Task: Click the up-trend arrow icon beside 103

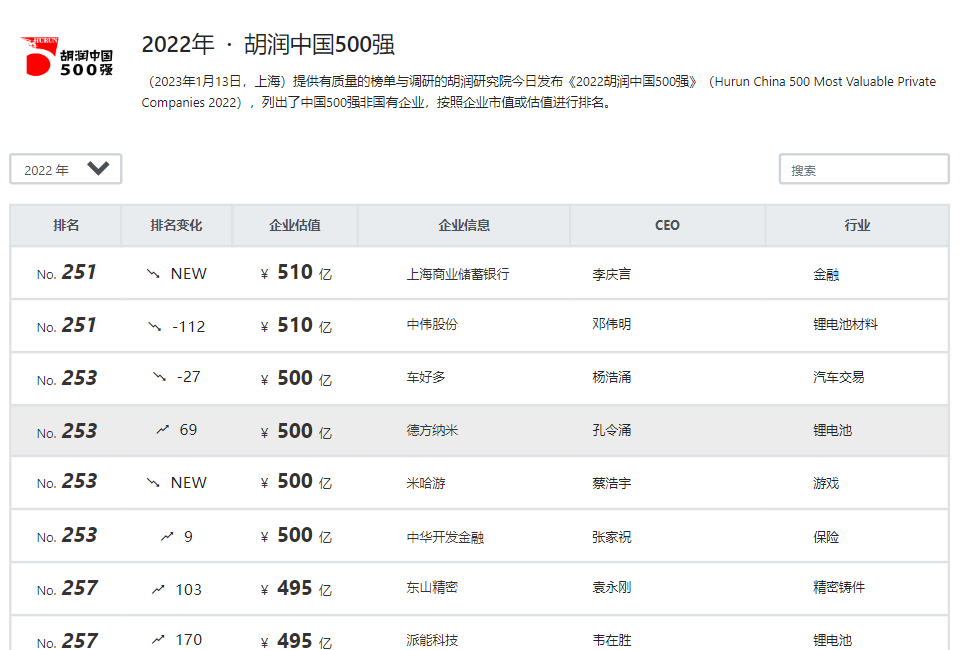Action: click(158, 589)
